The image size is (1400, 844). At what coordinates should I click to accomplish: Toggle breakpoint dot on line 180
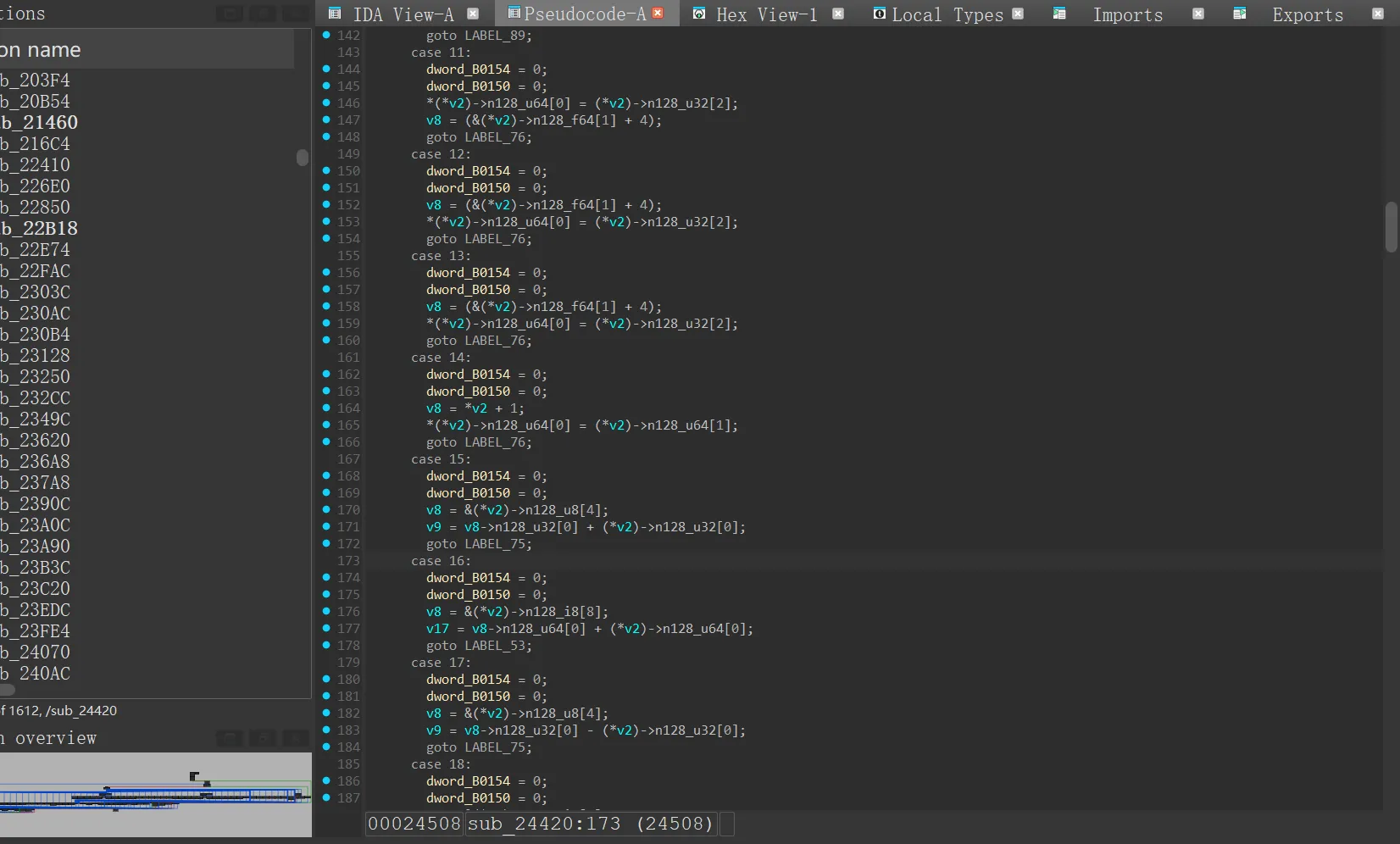(326, 679)
